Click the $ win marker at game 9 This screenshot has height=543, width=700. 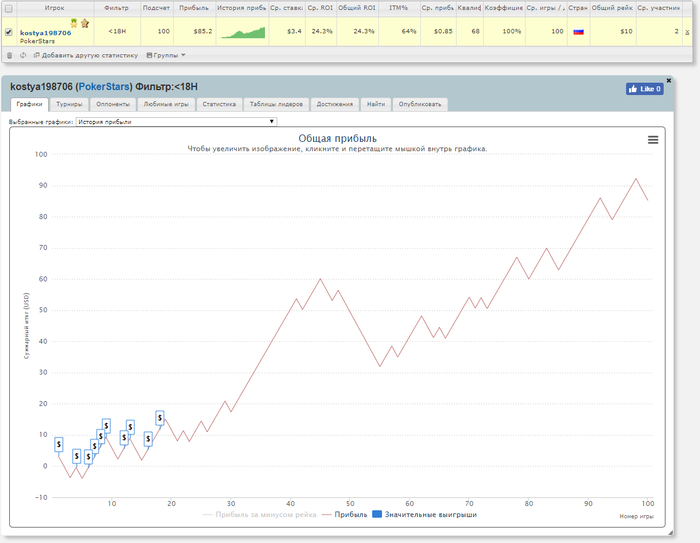click(106, 426)
